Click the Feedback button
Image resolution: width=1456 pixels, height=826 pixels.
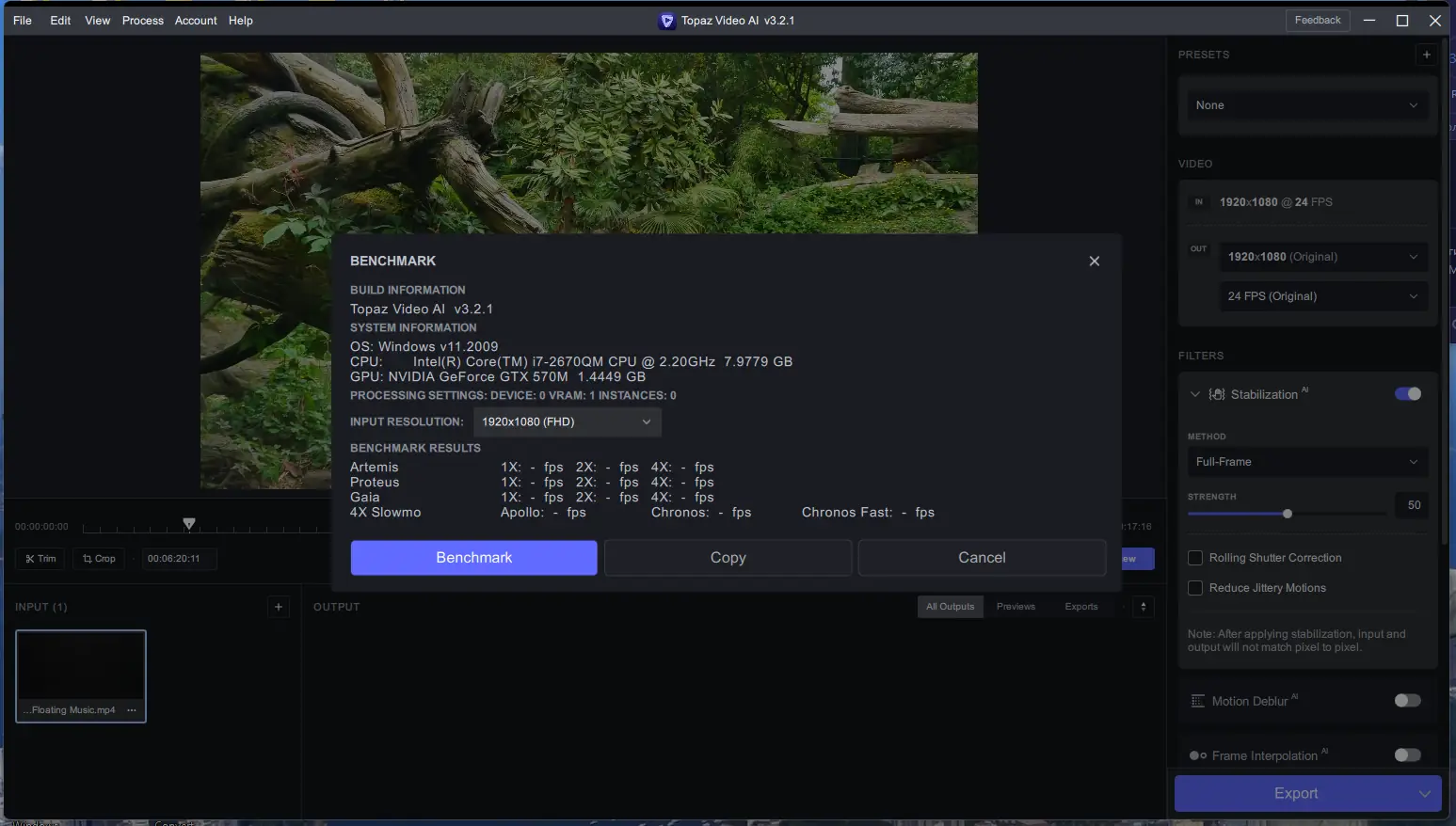pos(1318,21)
